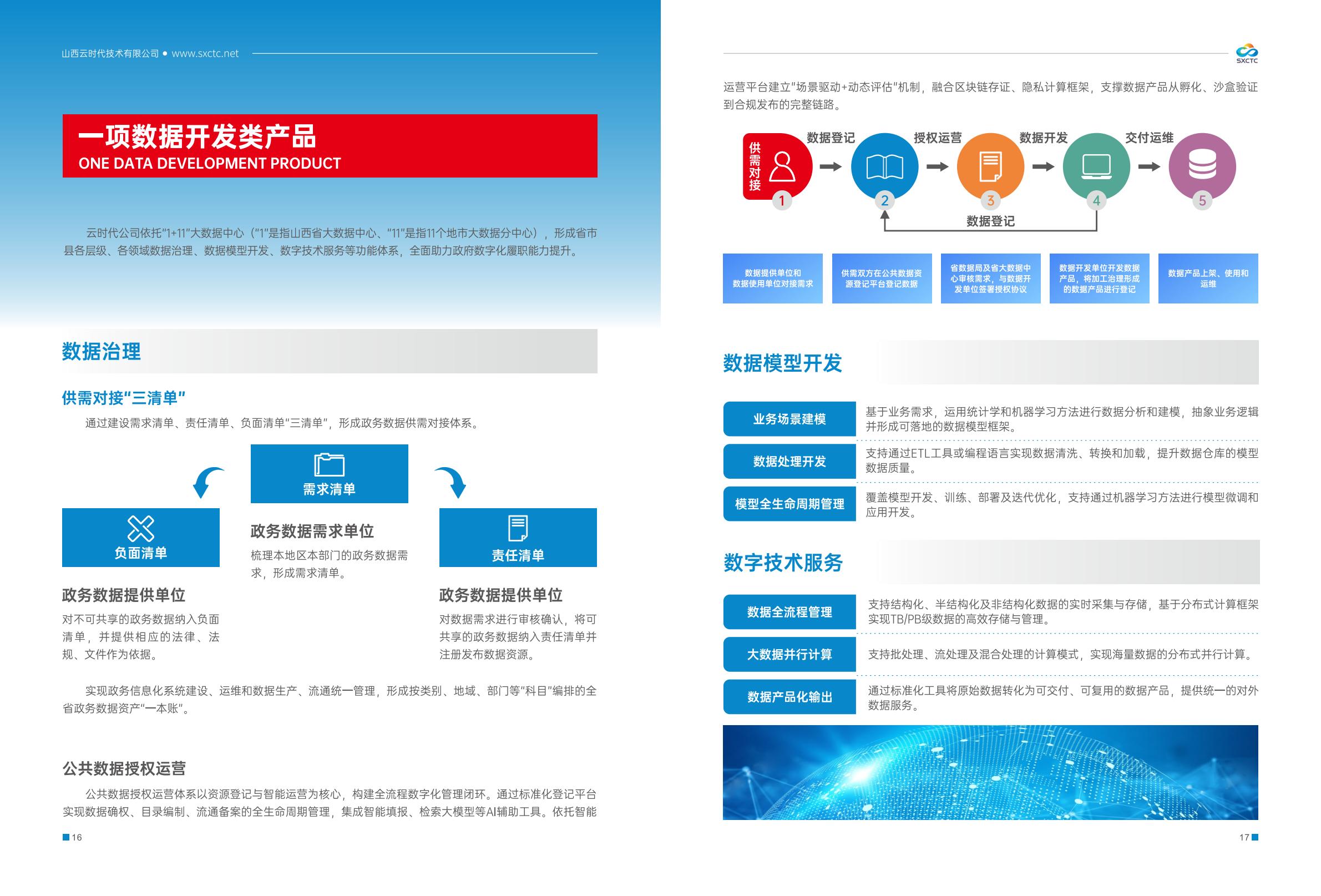The width and height of the screenshot is (1321, 896).
Task: Click the curved arrow pointing toward 责任清单
Action: [451, 482]
